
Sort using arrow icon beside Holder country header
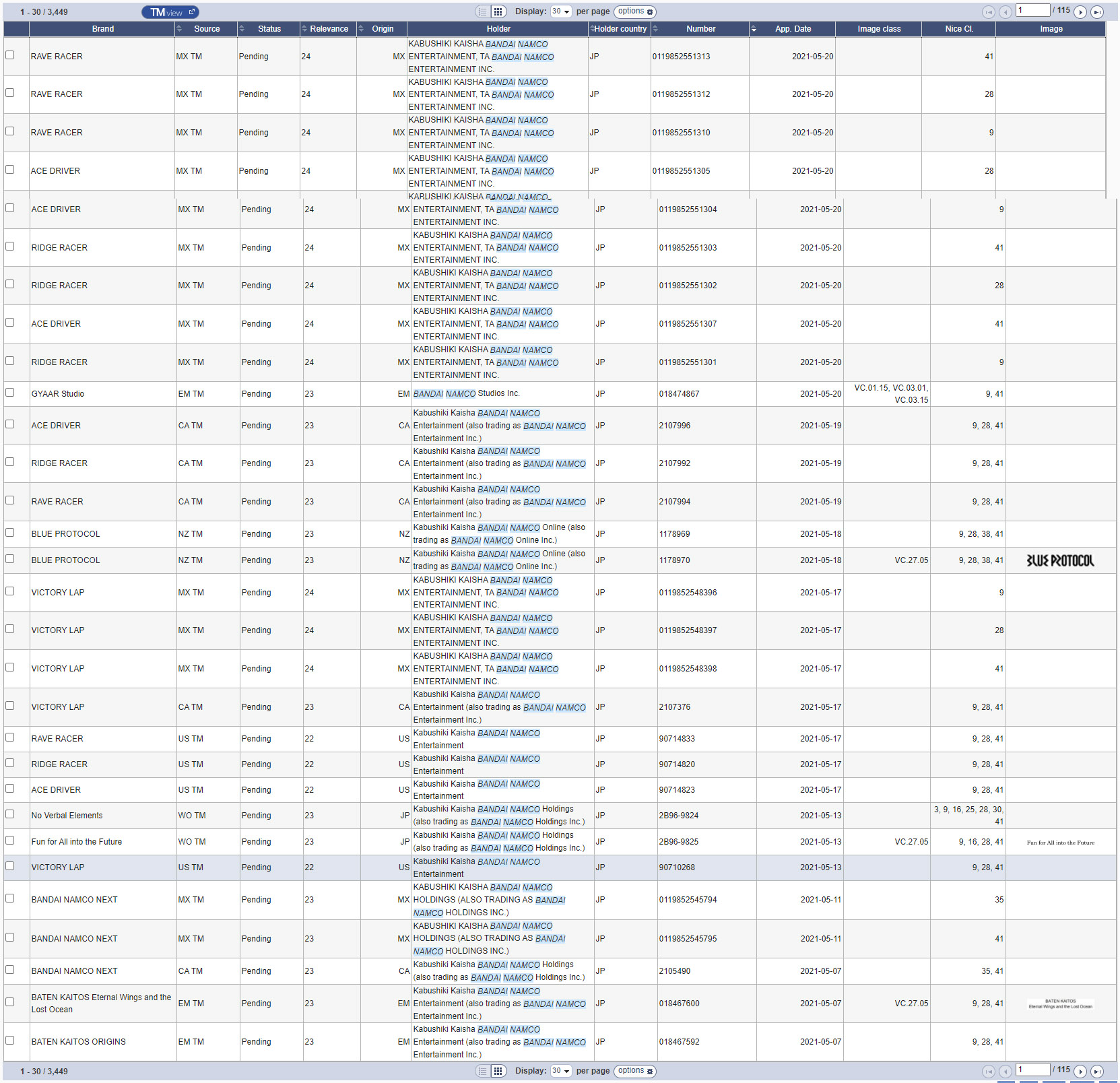pyautogui.click(x=592, y=29)
